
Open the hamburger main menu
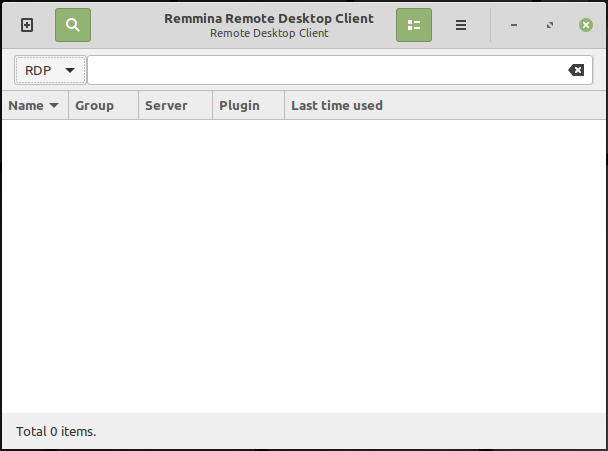(461, 25)
